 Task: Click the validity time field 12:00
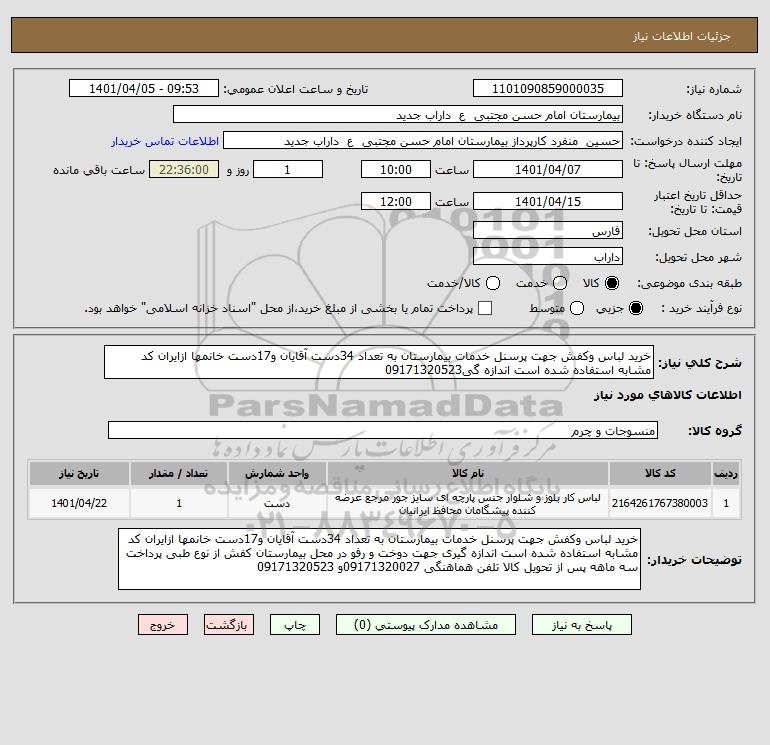tap(396, 201)
